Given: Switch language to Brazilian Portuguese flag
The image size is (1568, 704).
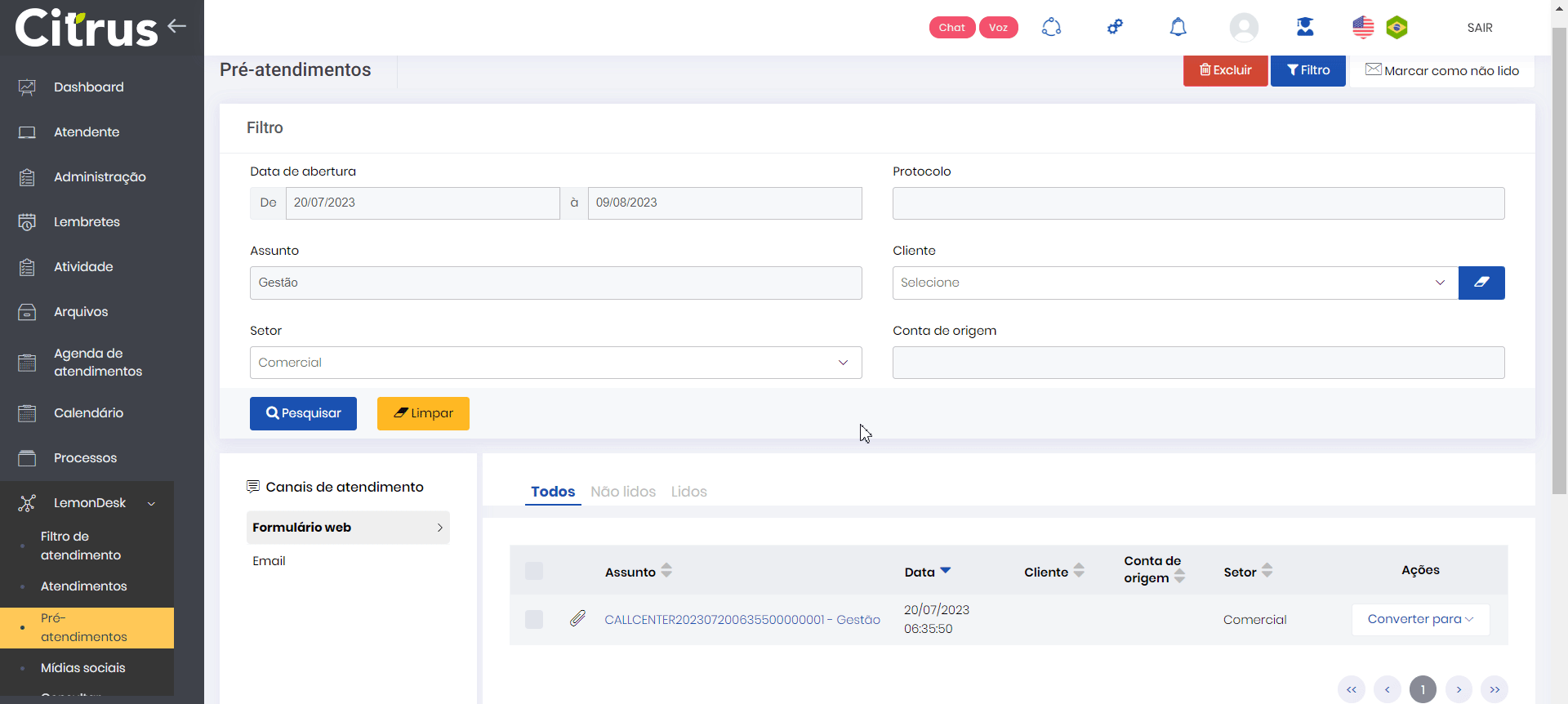Looking at the screenshot, I should [x=1396, y=28].
